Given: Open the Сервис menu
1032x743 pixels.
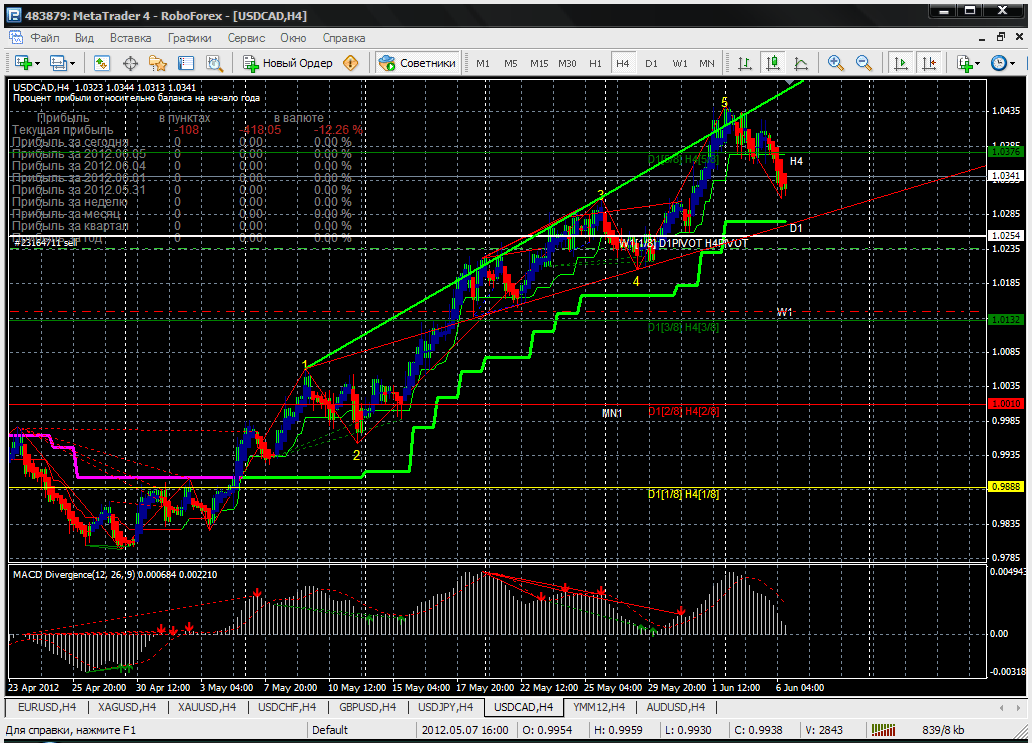Looking at the screenshot, I should (246, 38).
